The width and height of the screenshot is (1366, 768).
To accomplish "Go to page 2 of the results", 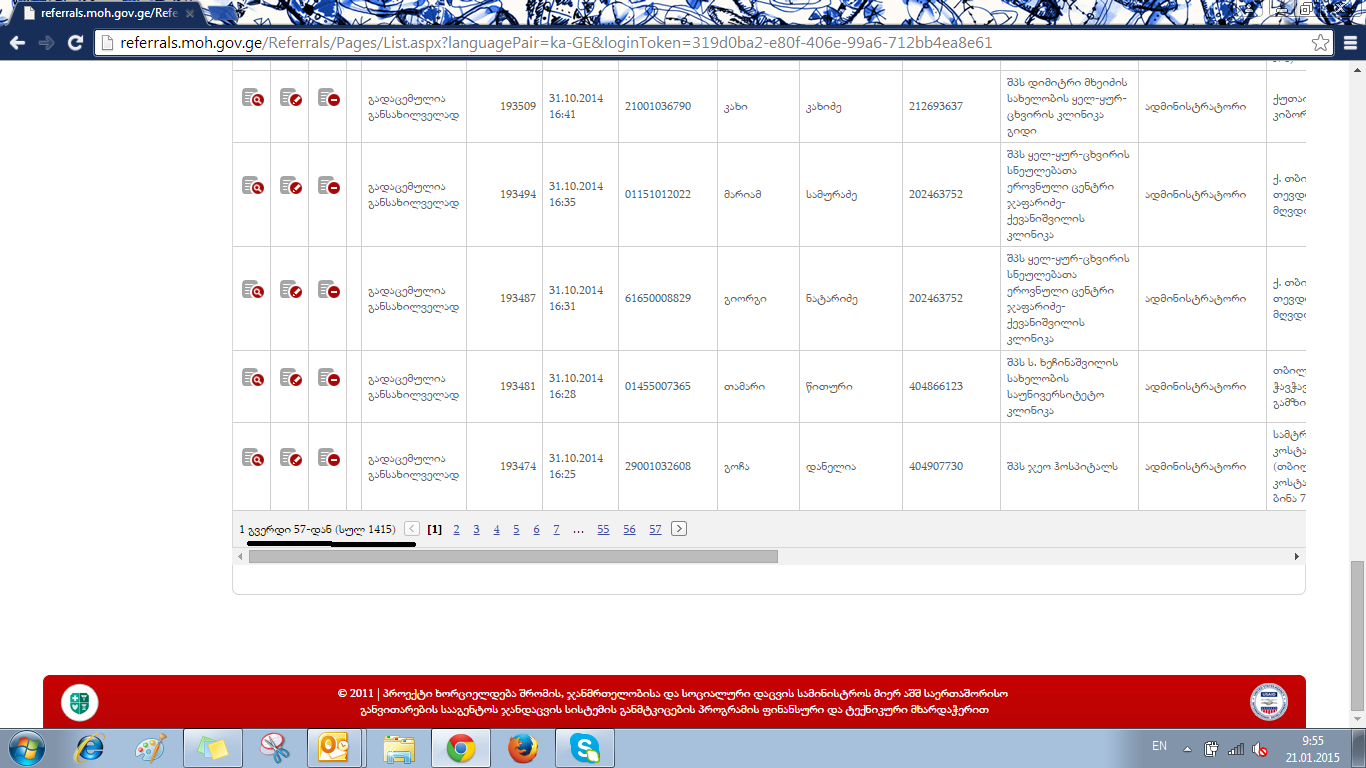I will tap(456, 530).
